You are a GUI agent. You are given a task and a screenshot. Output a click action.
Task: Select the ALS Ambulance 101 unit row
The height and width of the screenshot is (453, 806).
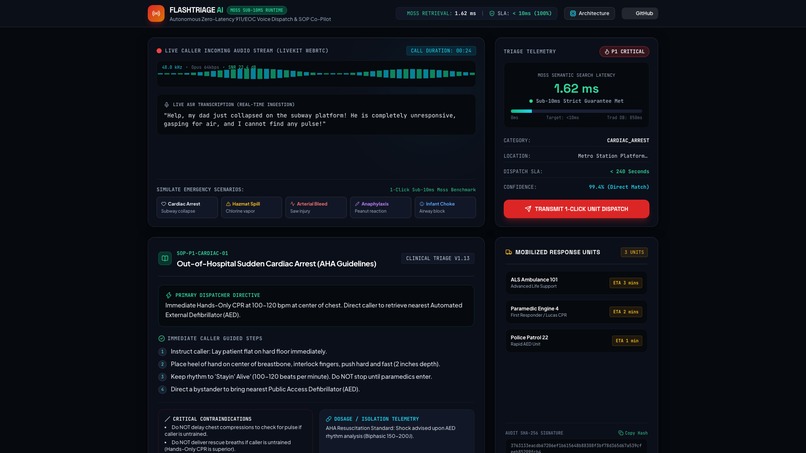(x=576, y=283)
